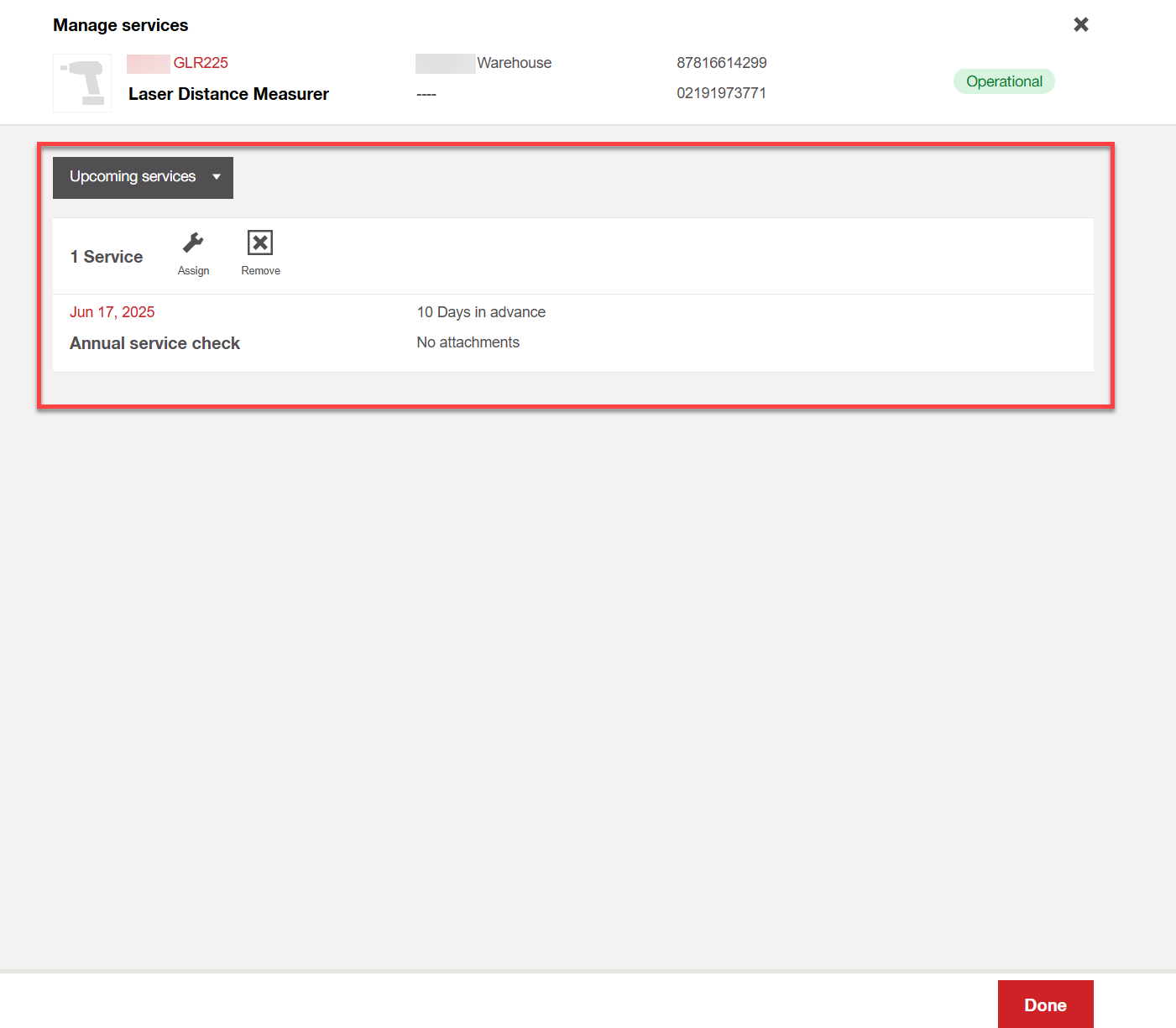This screenshot has width=1176, height=1028.
Task: Click the Warehouse location text
Action: pyautogui.click(x=514, y=63)
